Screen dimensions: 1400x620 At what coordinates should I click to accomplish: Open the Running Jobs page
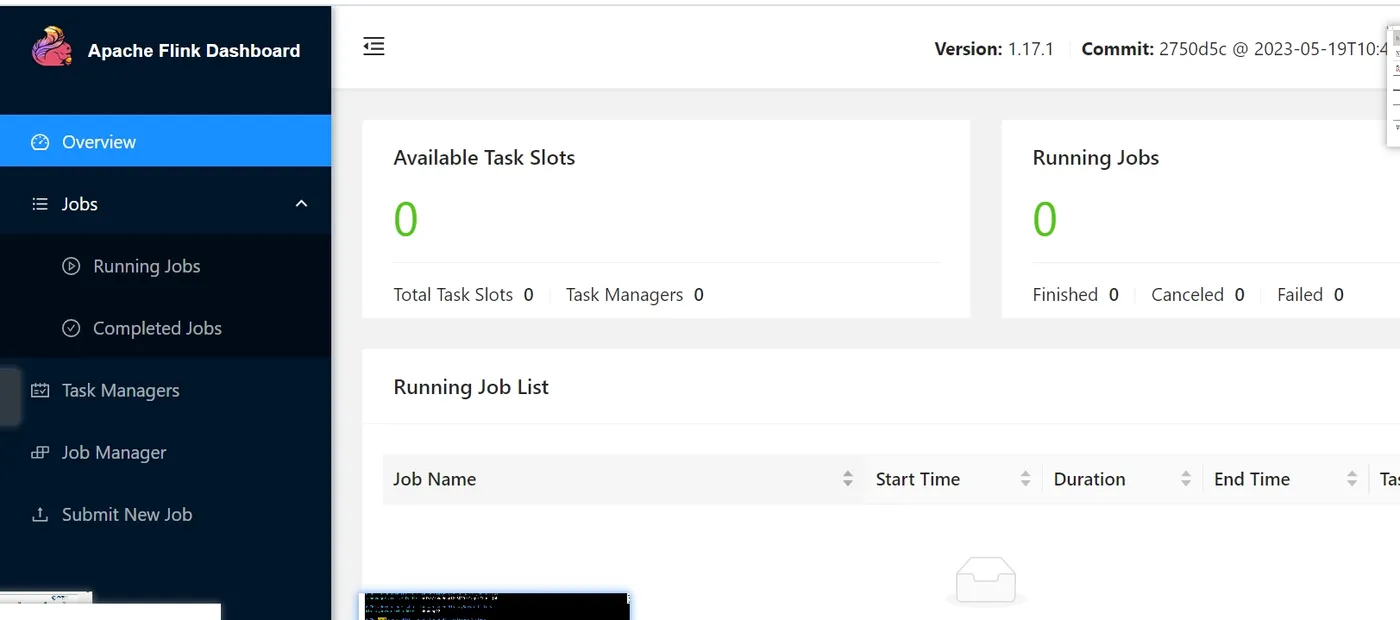[x=165, y=266]
